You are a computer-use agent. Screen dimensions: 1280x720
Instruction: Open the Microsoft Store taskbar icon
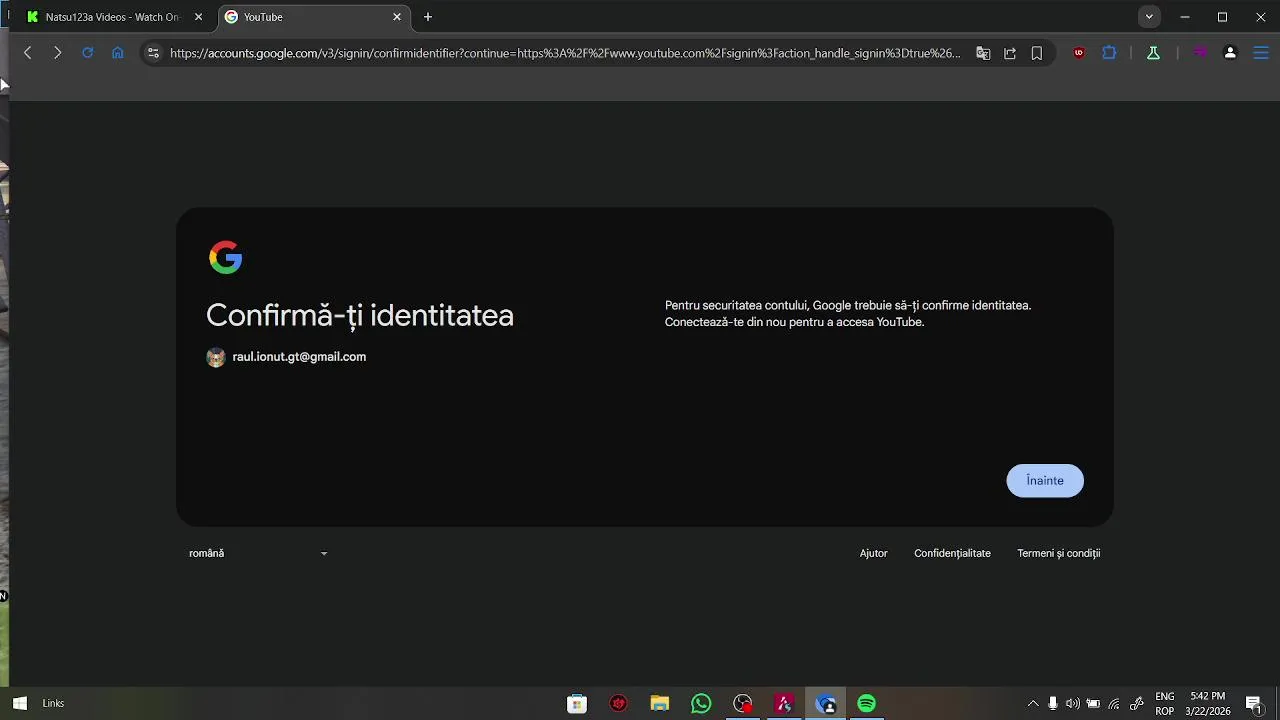tap(576, 704)
